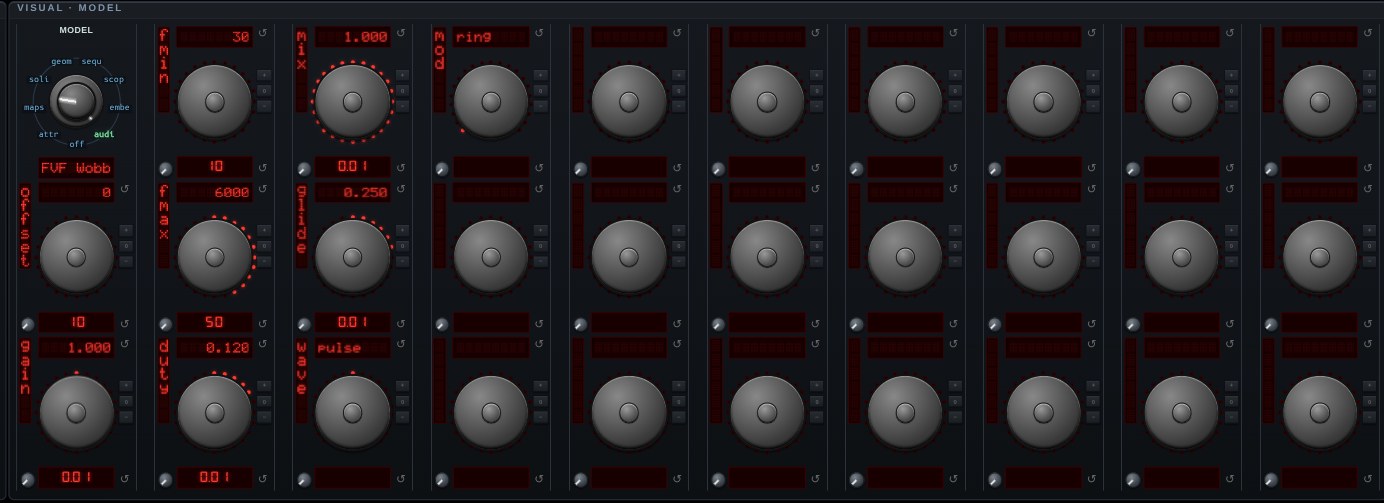The height and width of the screenshot is (503, 1384).
Task: Select the attr model mode
Action: (49, 133)
